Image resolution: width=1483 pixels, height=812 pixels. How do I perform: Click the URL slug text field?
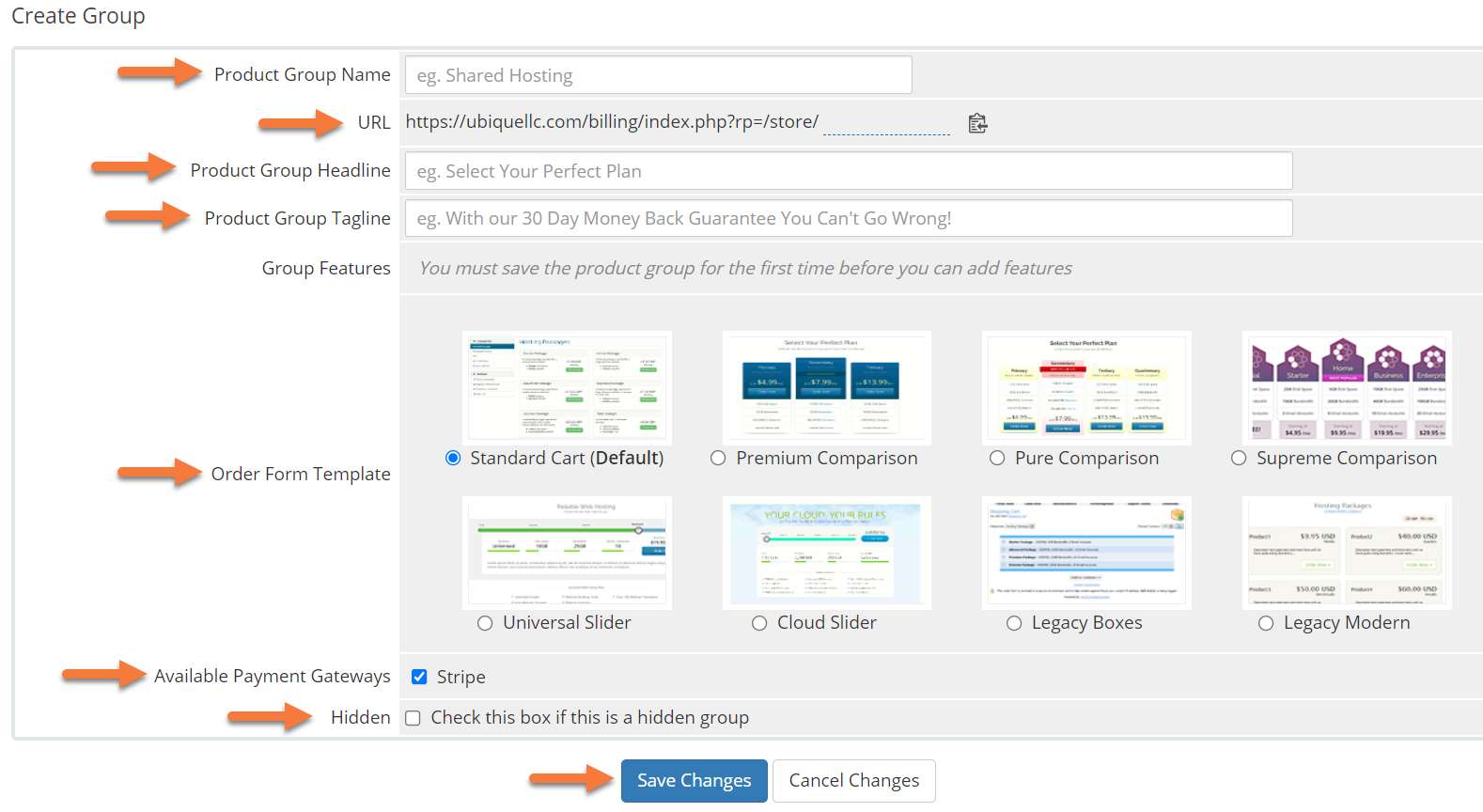click(x=886, y=123)
